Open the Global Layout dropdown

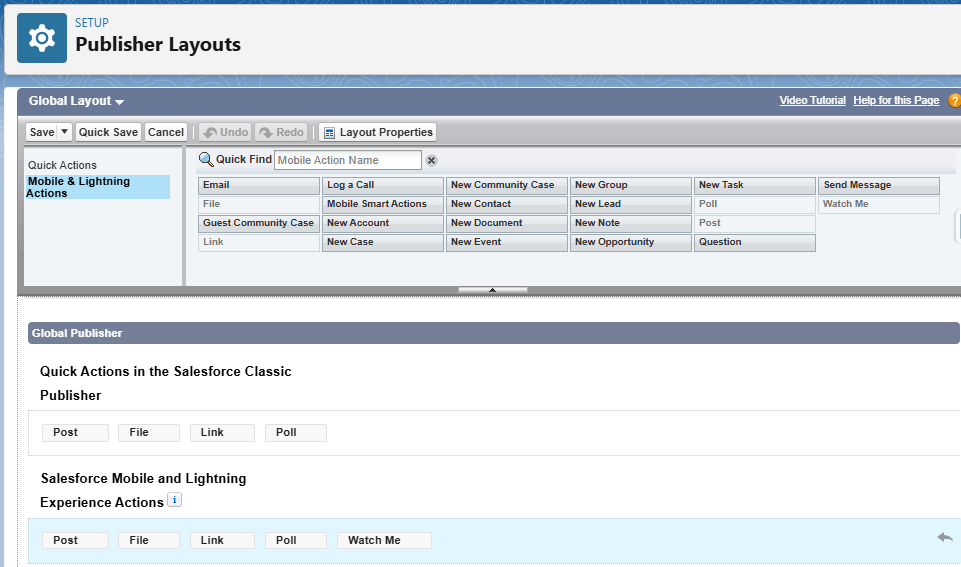pos(76,101)
